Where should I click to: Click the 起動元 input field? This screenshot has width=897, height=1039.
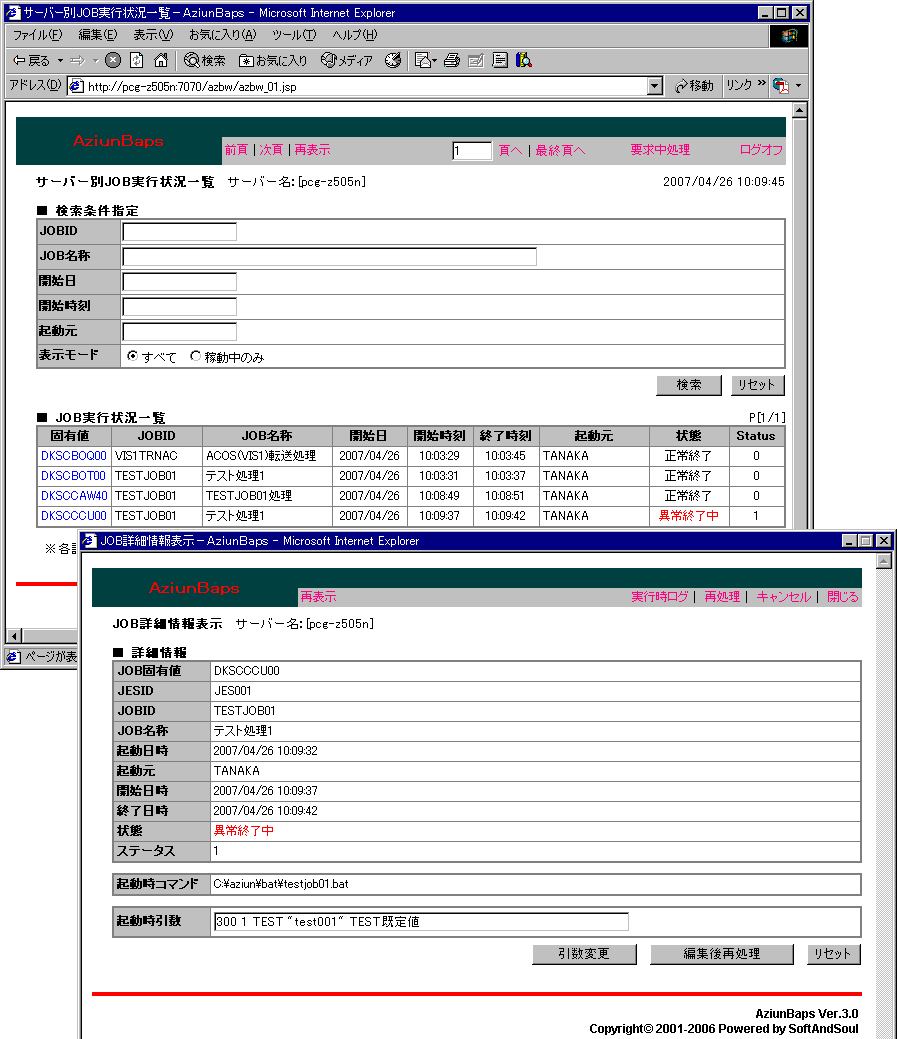[x=180, y=331]
